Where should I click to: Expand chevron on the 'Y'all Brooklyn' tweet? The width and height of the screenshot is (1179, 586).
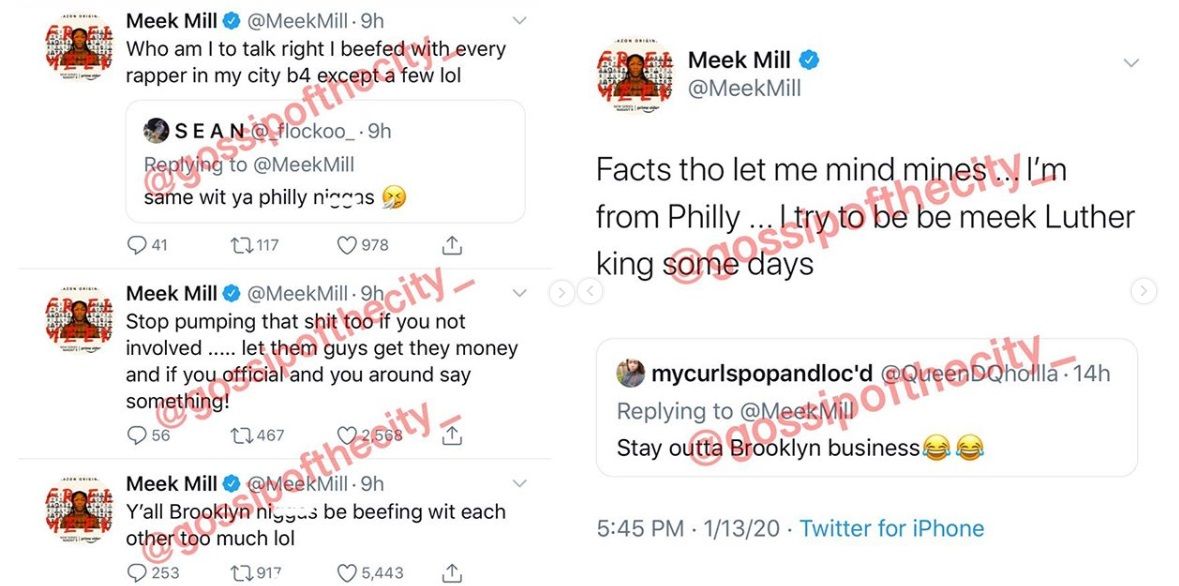pos(519,483)
